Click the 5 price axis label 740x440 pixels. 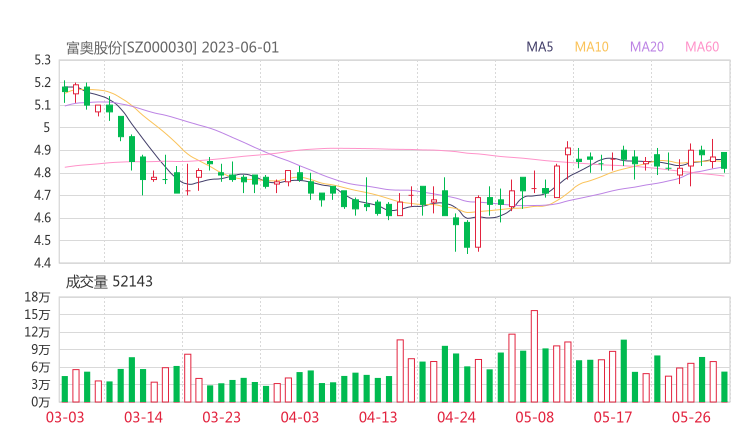click(x=47, y=127)
